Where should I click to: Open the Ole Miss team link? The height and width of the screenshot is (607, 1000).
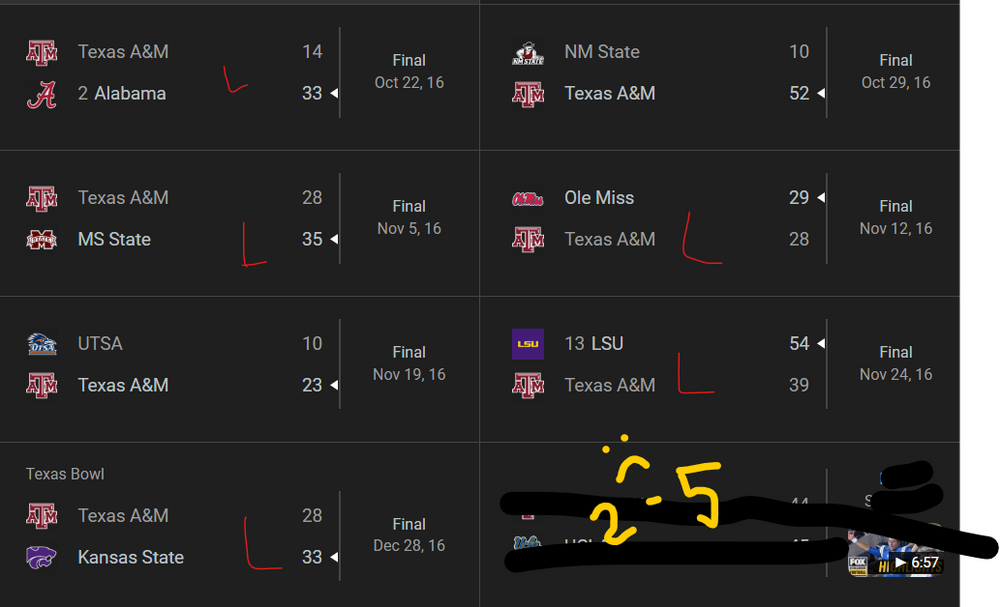click(599, 198)
